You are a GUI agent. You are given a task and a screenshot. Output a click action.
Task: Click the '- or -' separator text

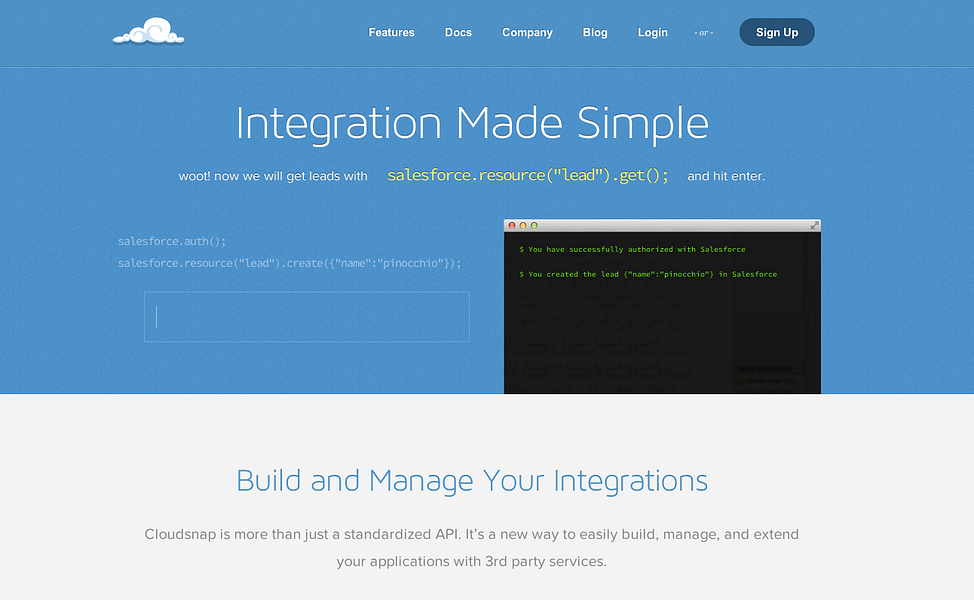pyautogui.click(x=704, y=33)
